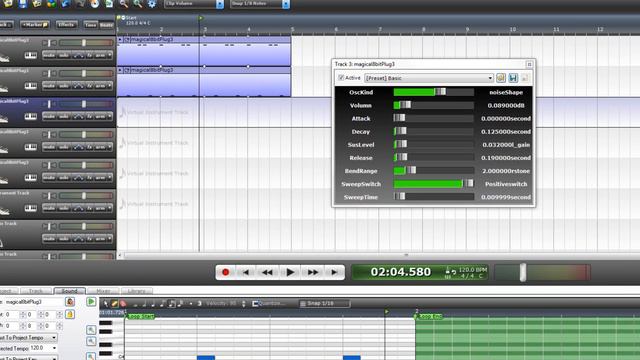Image resolution: width=640 pixels, height=360 pixels.
Task: Open the Snap 1/8 Notes dropdown
Action: [260, 4]
